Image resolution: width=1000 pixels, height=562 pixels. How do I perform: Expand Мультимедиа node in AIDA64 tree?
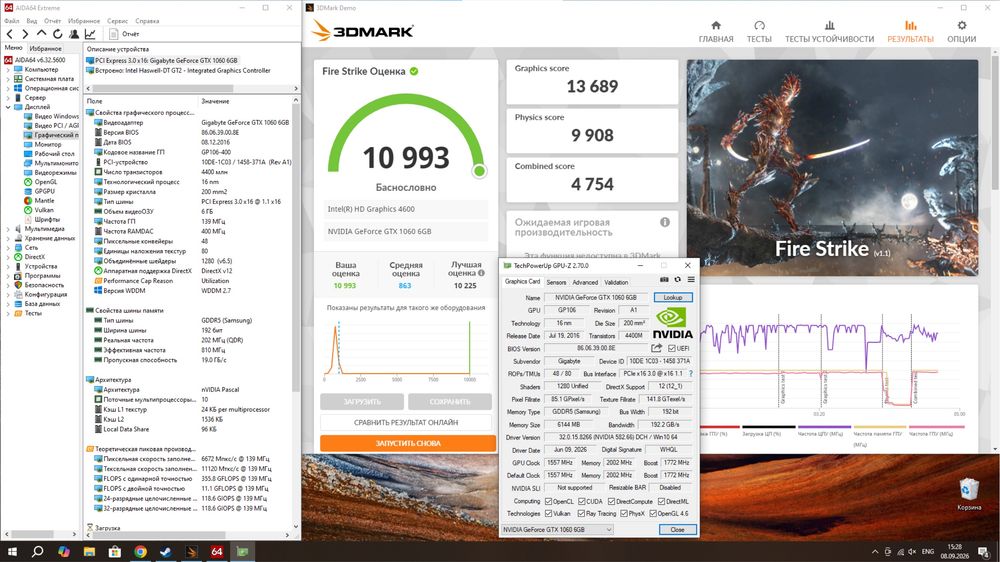(8, 228)
